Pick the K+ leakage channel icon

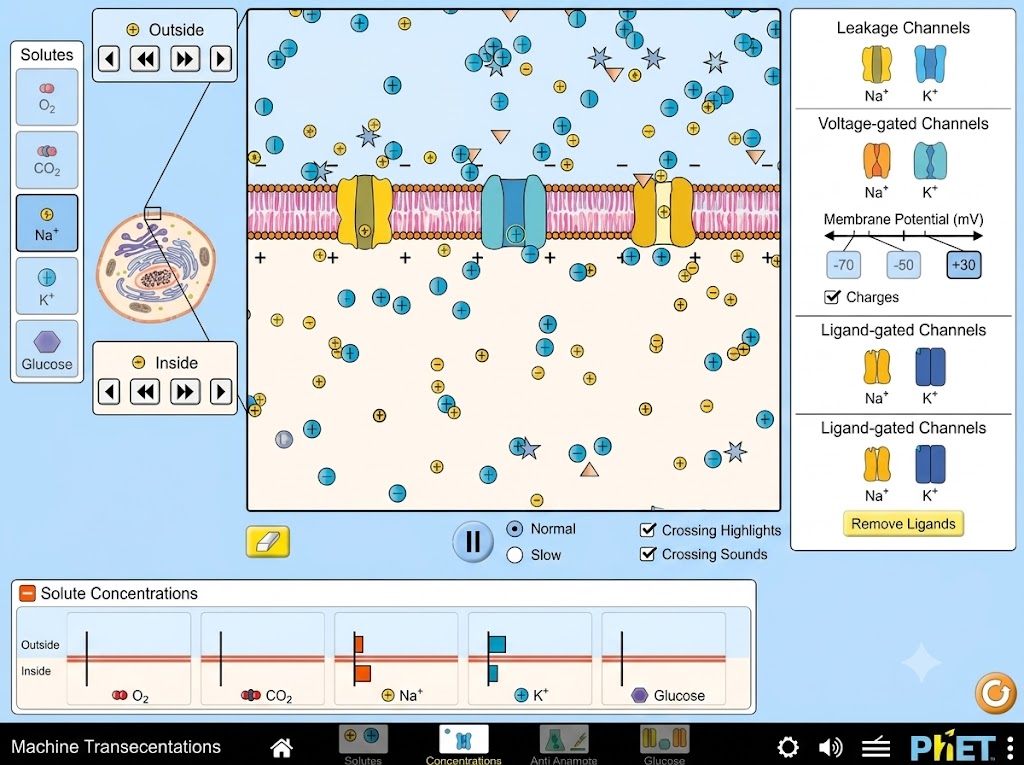[930, 64]
